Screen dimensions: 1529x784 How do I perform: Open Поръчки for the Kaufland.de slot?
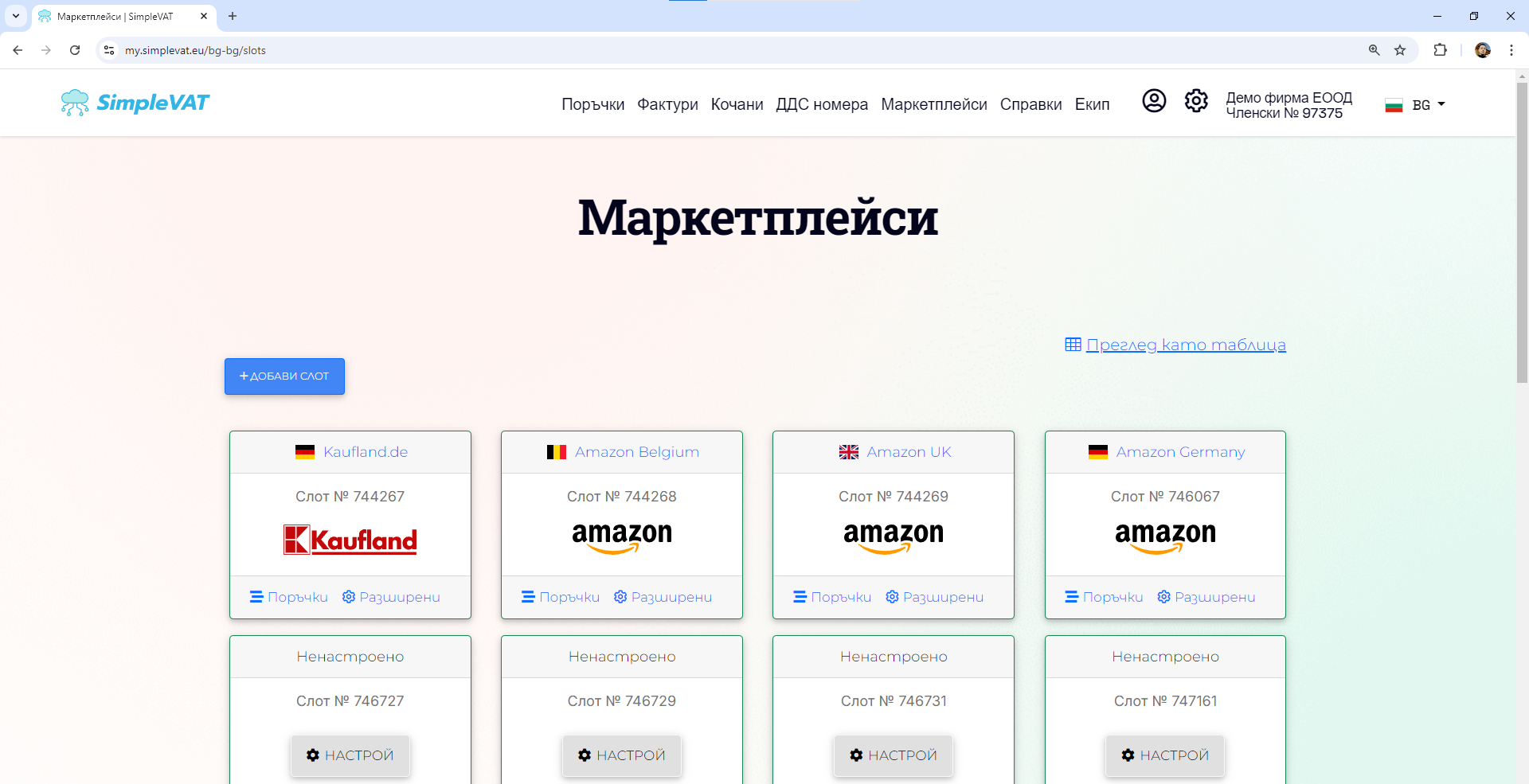(x=289, y=597)
